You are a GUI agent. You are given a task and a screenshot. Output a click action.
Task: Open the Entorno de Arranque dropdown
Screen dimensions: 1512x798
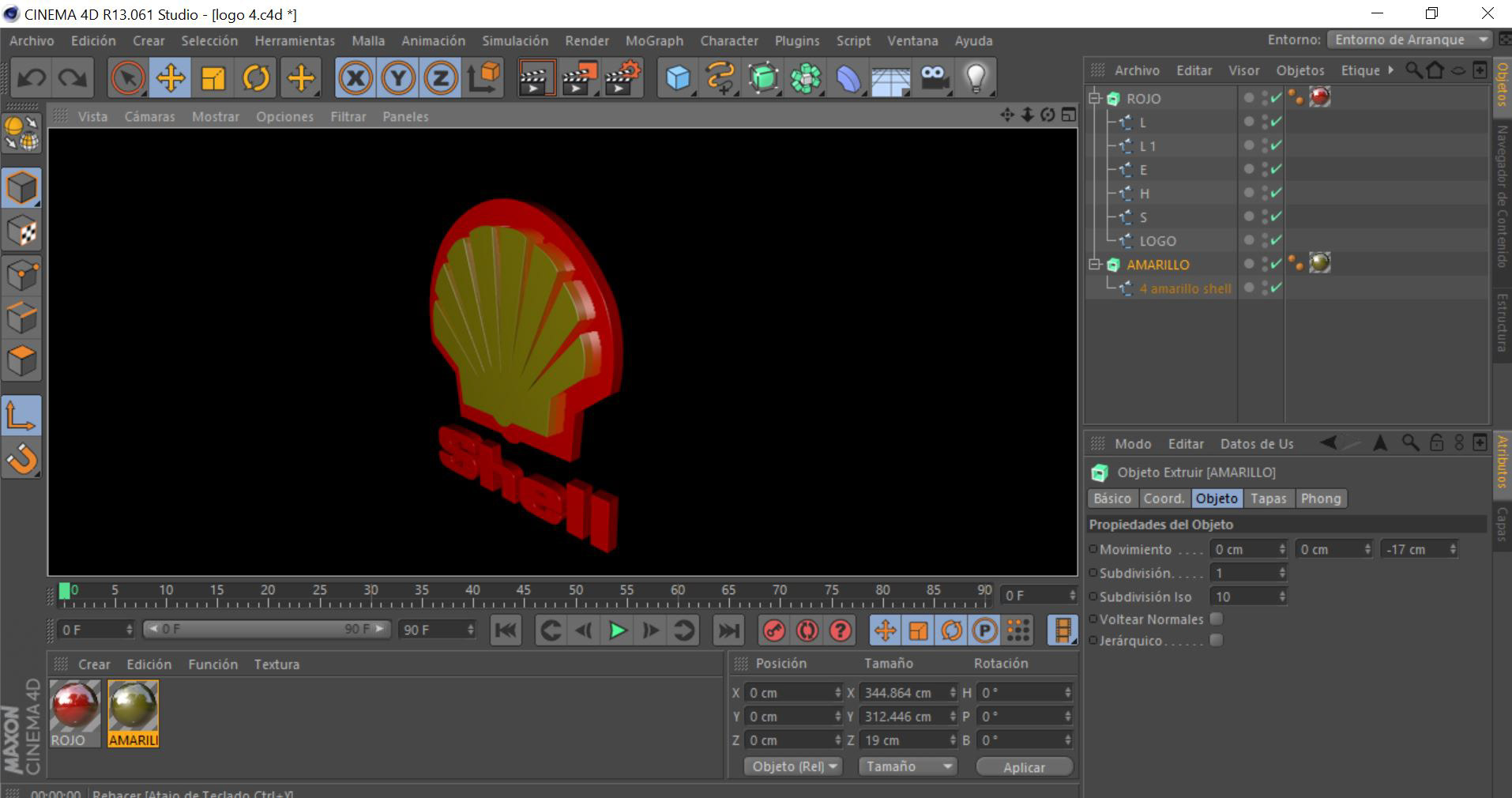(1409, 40)
